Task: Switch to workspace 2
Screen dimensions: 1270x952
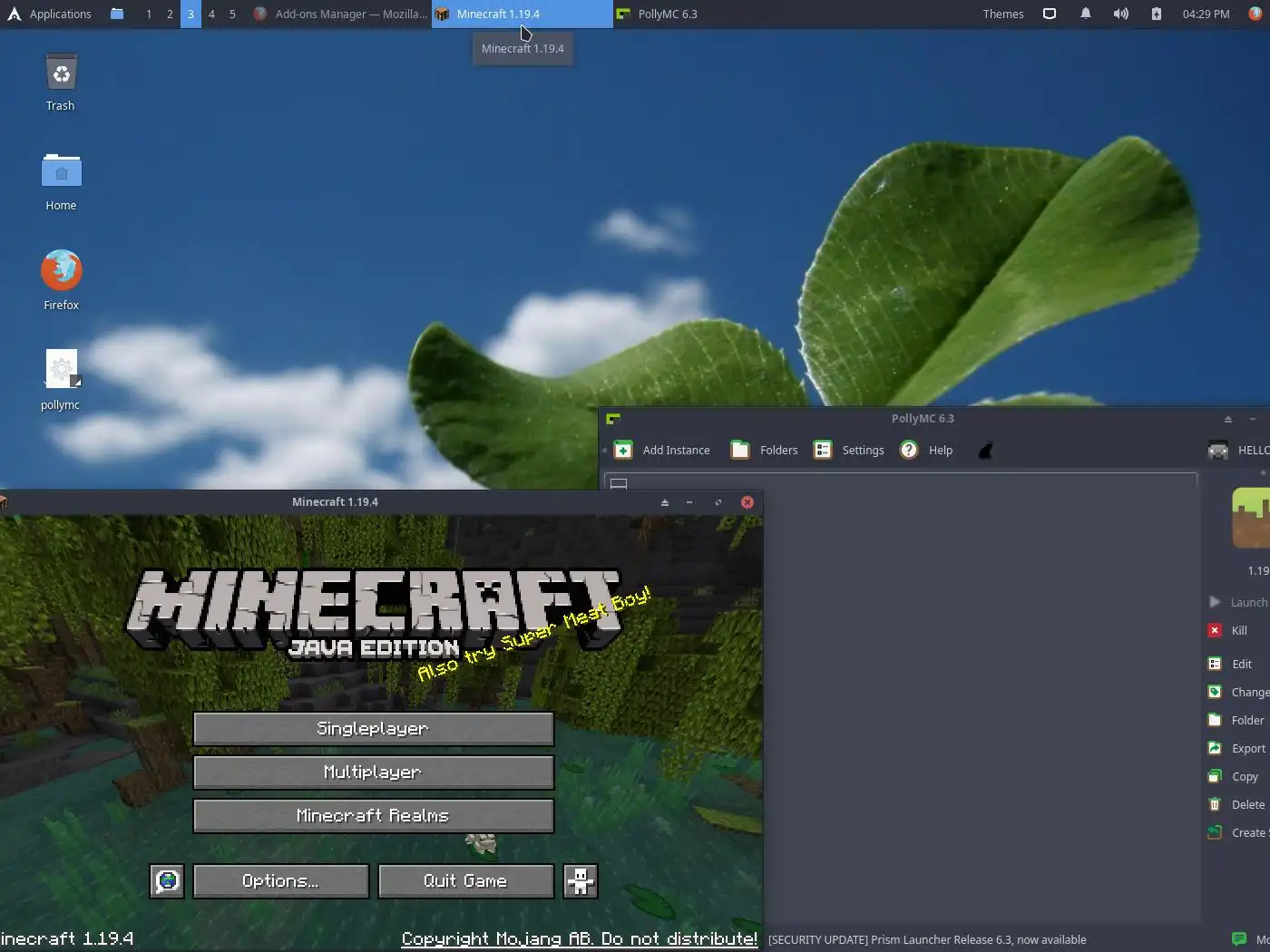Action: pos(170,14)
